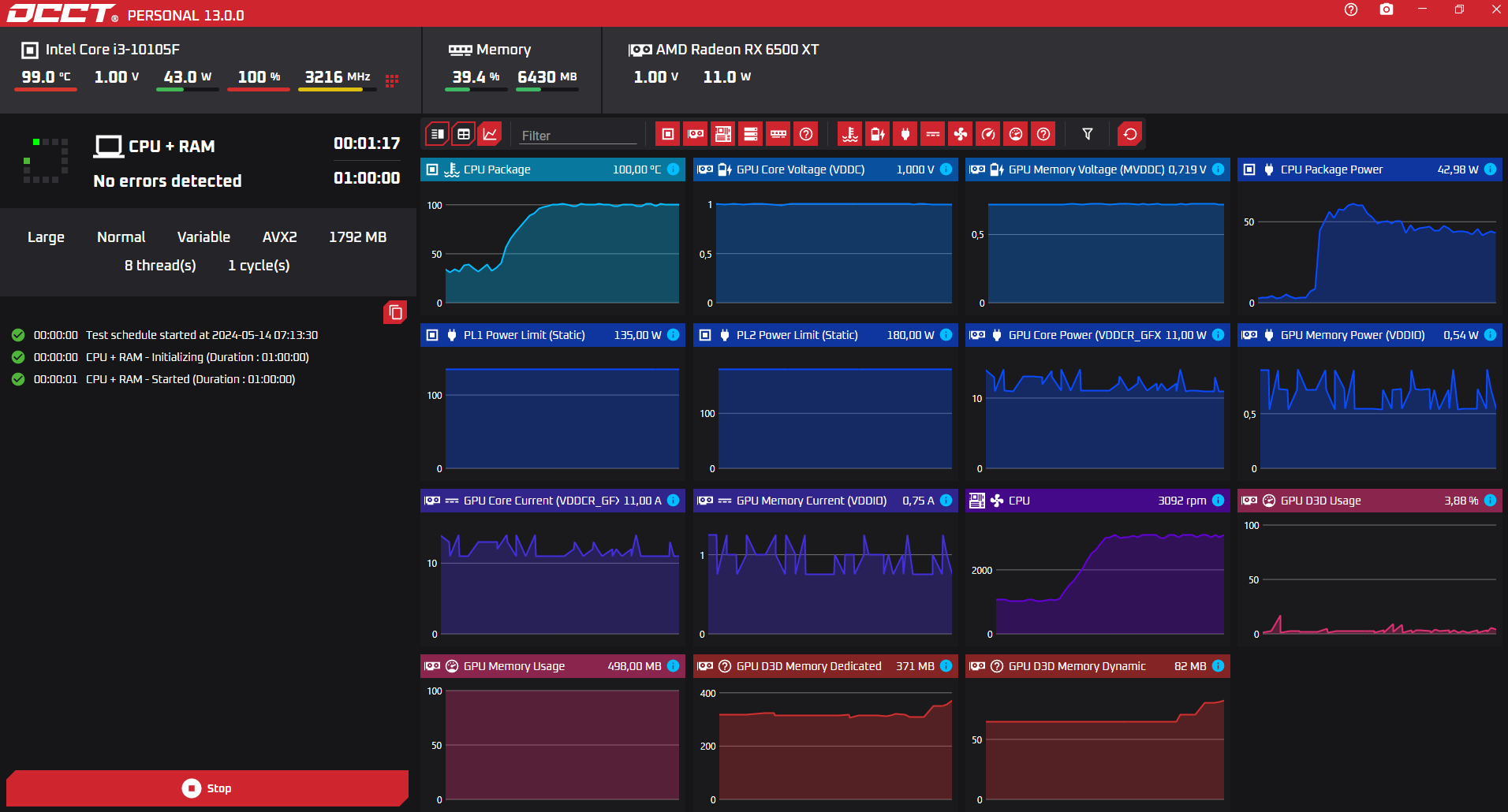The height and width of the screenshot is (812, 1508).
Task: Toggle the unknown hardware filter
Action: (806, 134)
